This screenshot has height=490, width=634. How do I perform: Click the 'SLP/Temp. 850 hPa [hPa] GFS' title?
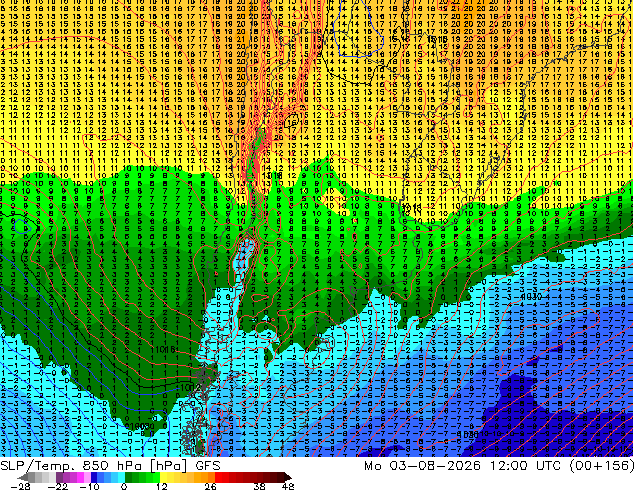coord(110,466)
